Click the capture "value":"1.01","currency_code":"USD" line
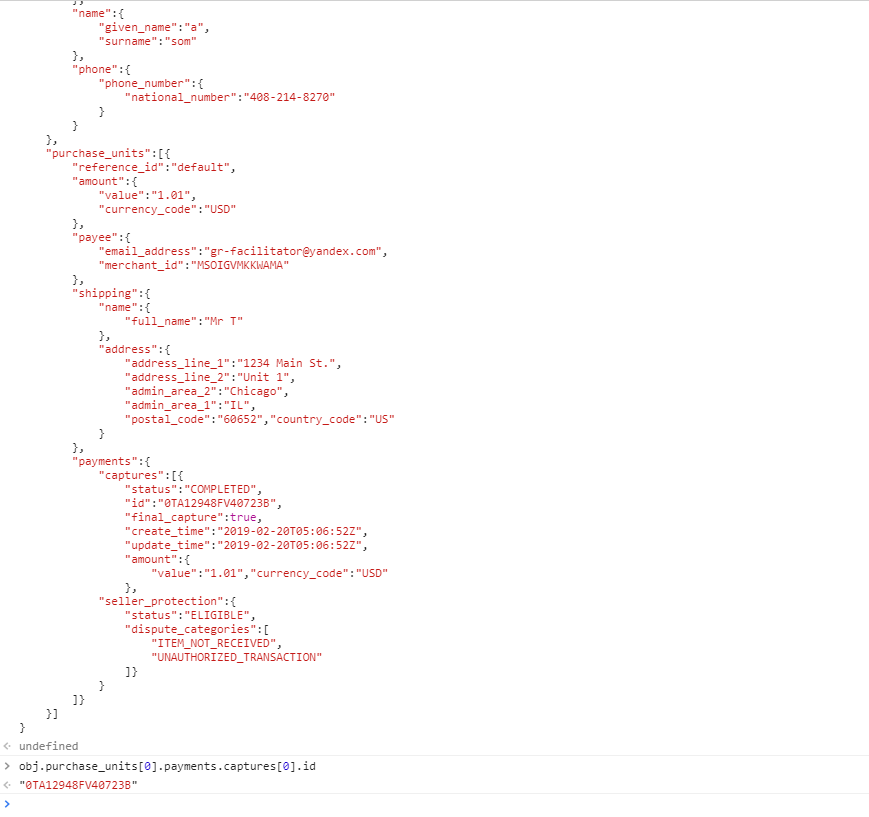The image size is (869, 817). 270,573
